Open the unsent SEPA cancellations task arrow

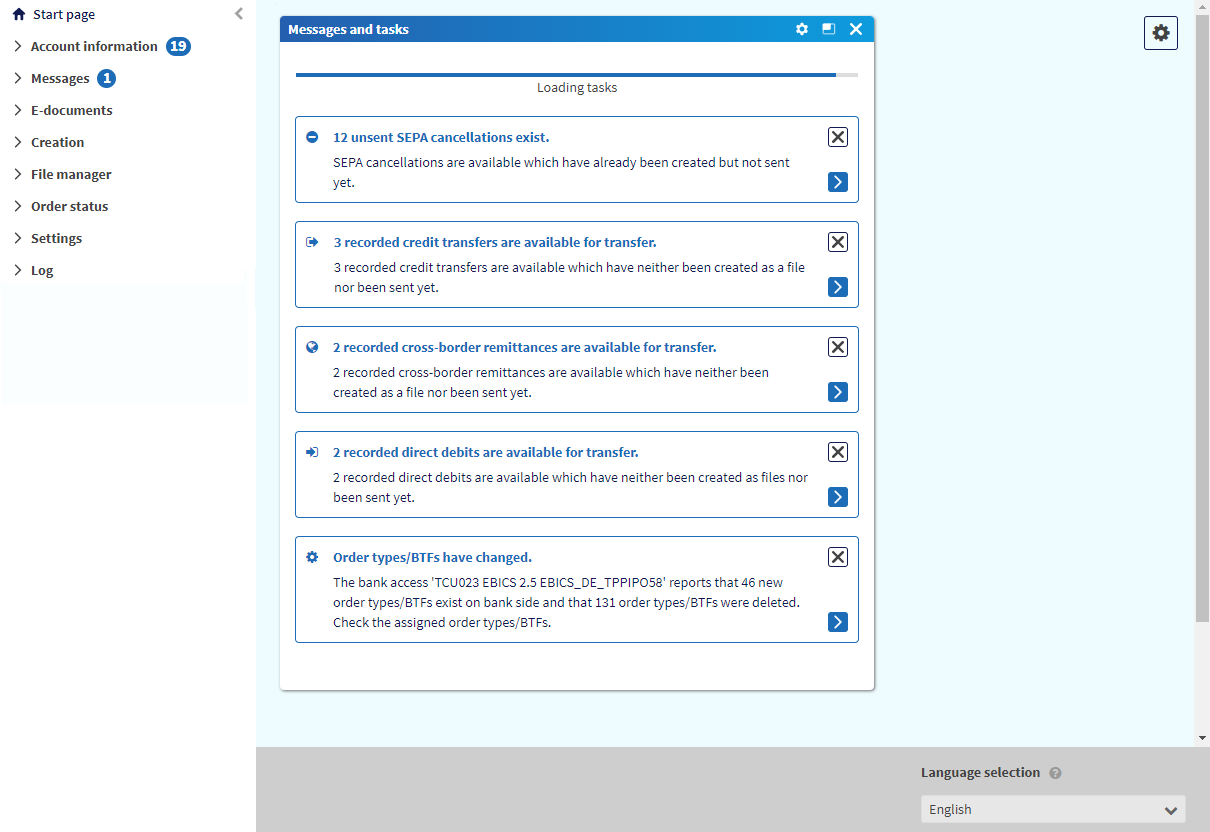[838, 182]
